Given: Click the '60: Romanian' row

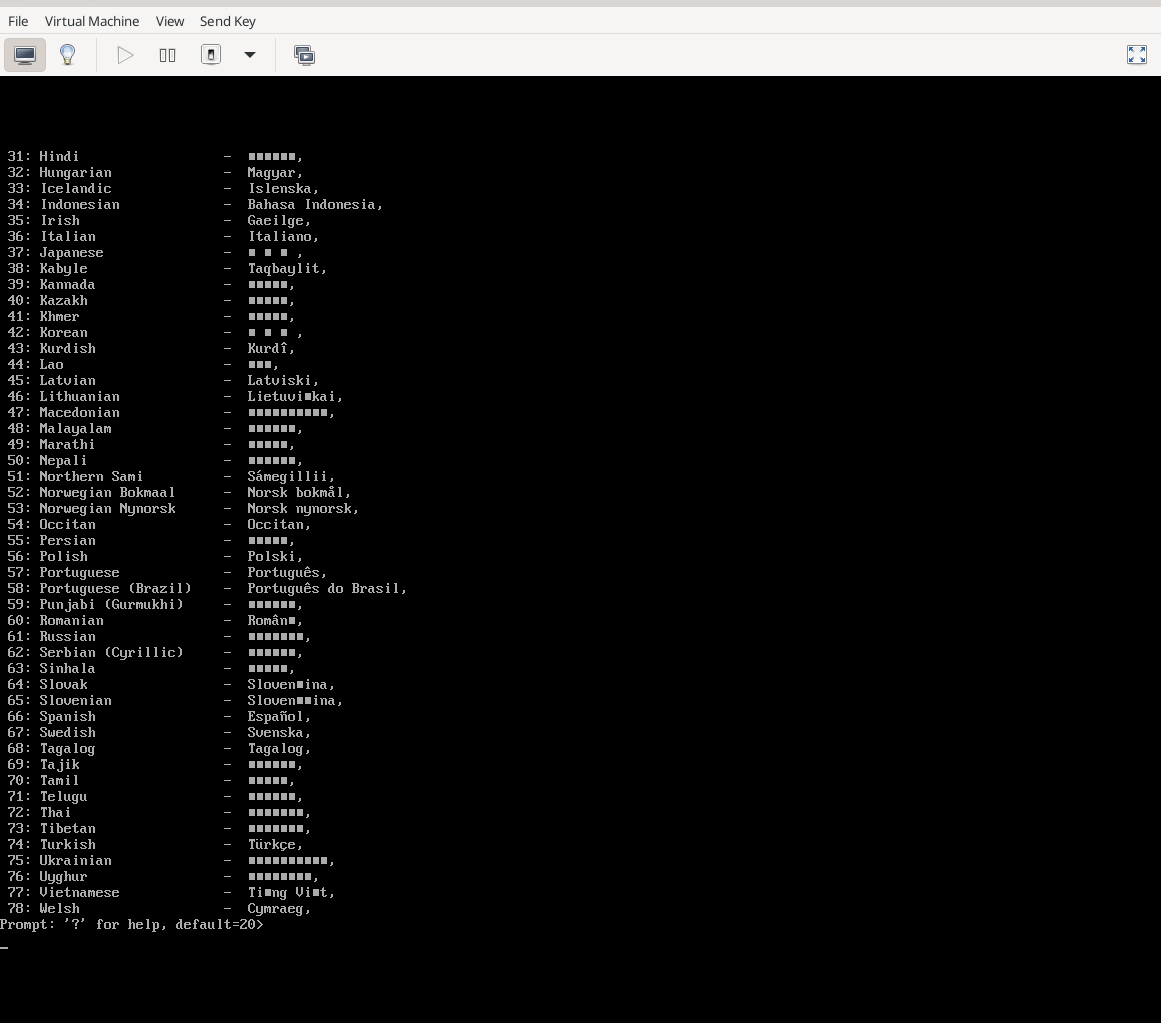Looking at the screenshot, I should pyautogui.click(x=155, y=621).
